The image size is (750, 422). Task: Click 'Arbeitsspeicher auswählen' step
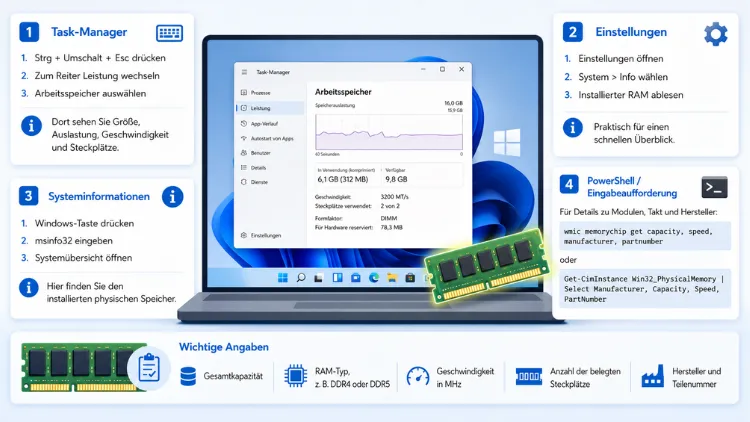click(90, 94)
